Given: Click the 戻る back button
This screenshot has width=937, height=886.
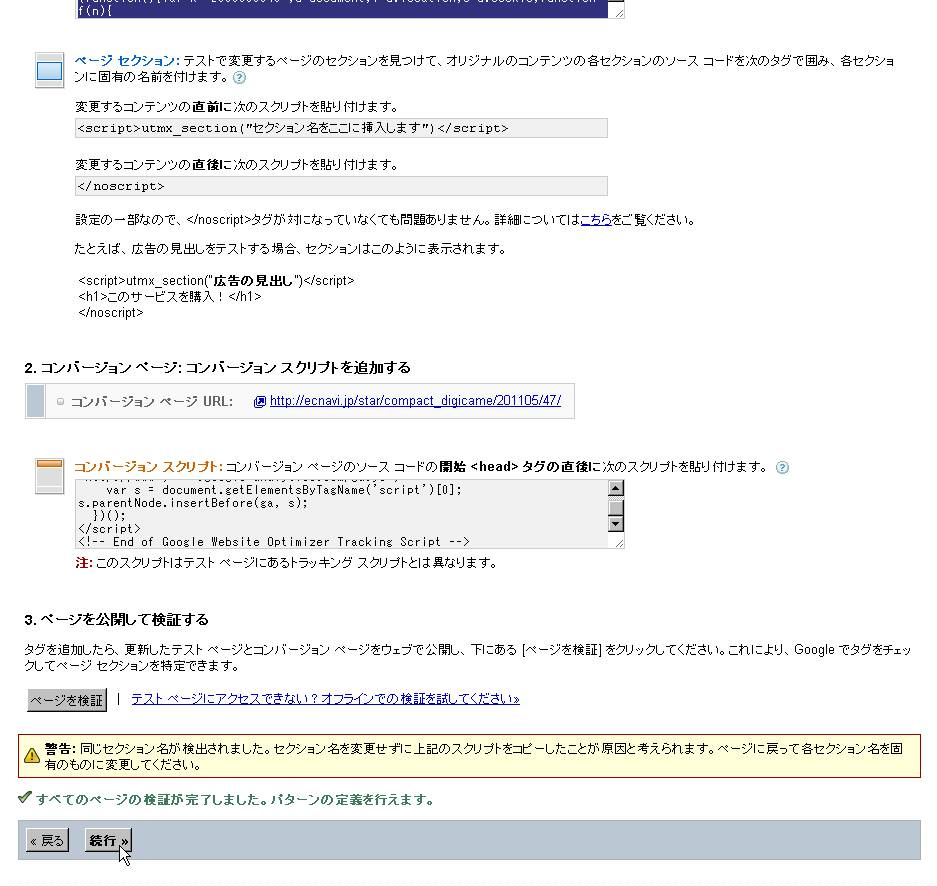Looking at the screenshot, I should (47, 841).
